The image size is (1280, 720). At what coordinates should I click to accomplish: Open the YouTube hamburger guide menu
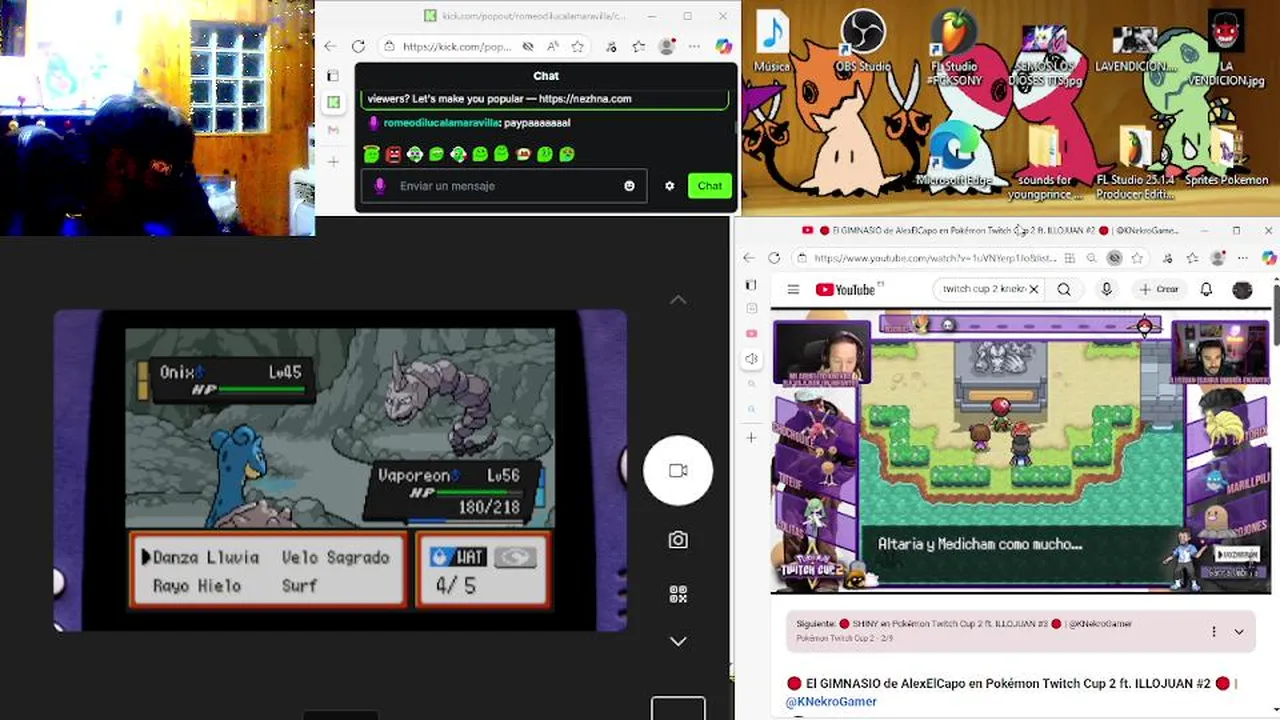click(793, 289)
